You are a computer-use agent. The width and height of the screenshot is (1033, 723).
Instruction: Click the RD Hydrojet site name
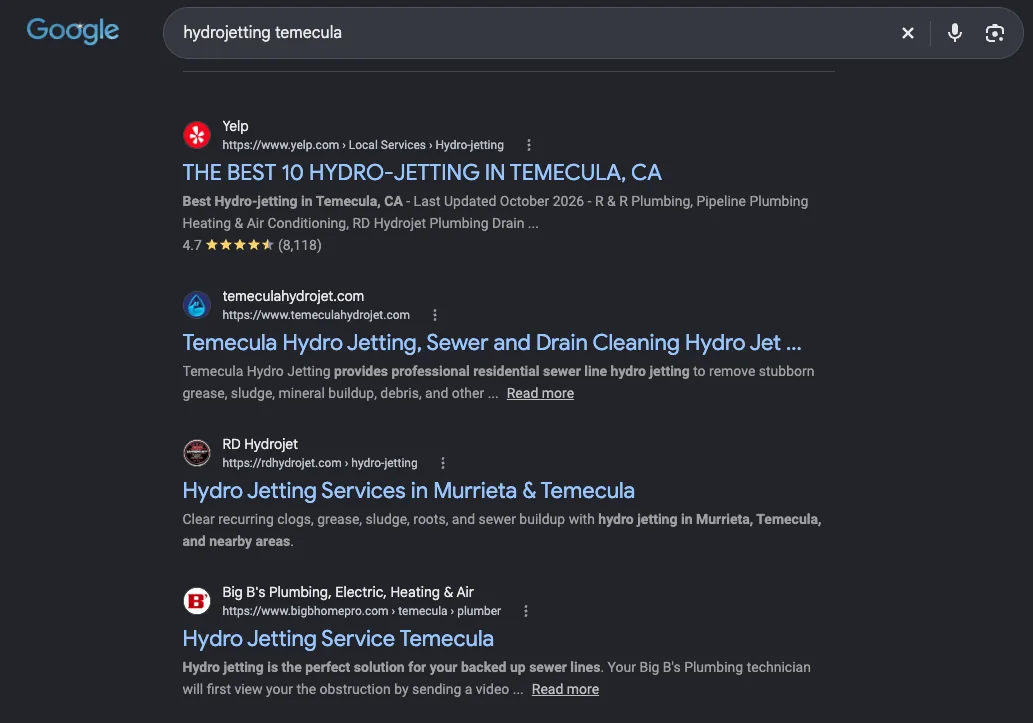click(260, 444)
